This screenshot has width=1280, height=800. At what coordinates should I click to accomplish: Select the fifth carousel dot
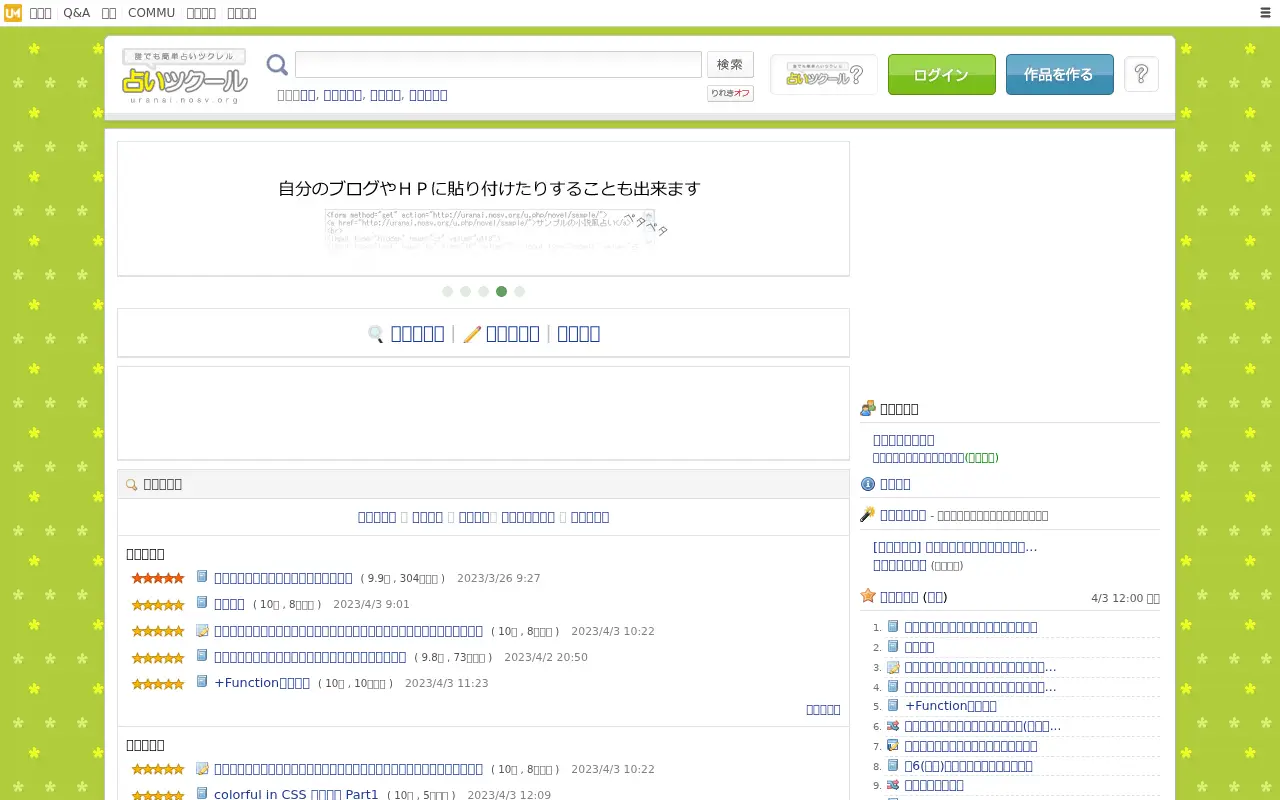point(520,292)
